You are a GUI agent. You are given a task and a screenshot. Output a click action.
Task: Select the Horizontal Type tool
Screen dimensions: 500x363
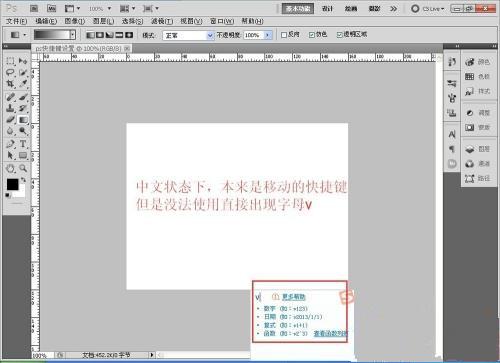point(23,144)
